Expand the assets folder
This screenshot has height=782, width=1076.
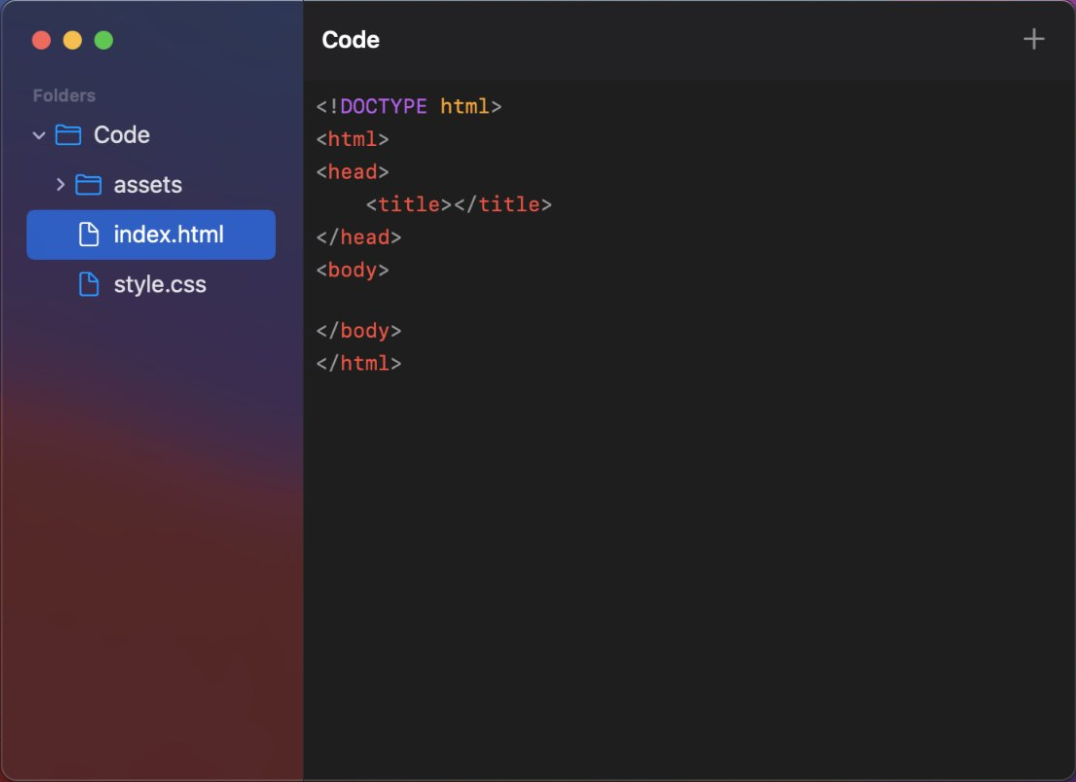pos(59,184)
